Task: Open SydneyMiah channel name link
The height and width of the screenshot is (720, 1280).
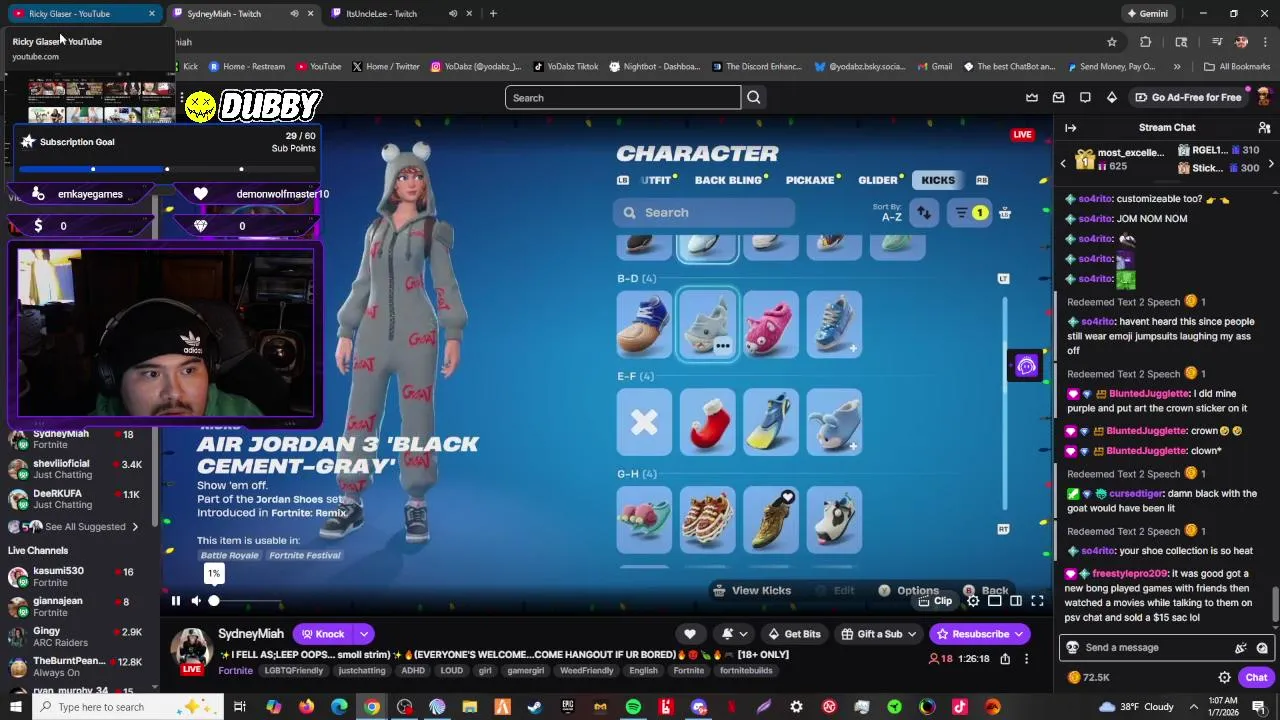Action: pos(251,634)
